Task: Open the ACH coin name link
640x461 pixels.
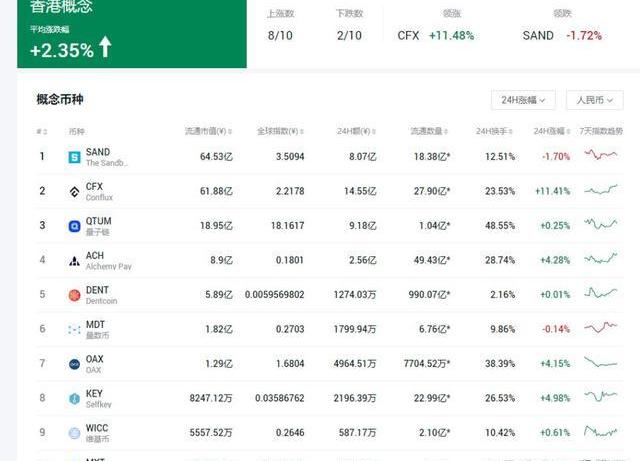Action: (95, 256)
